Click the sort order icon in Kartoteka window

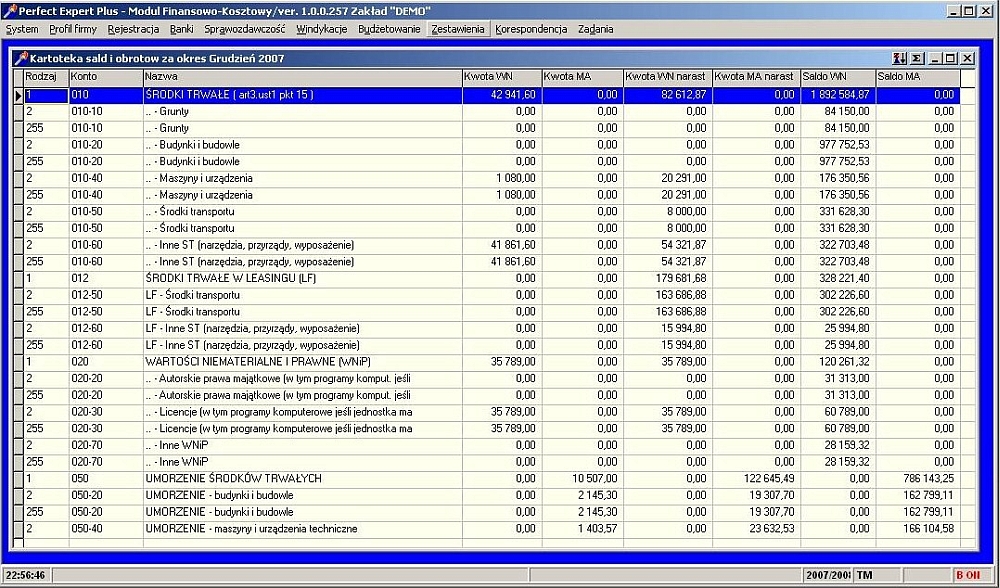[900, 59]
